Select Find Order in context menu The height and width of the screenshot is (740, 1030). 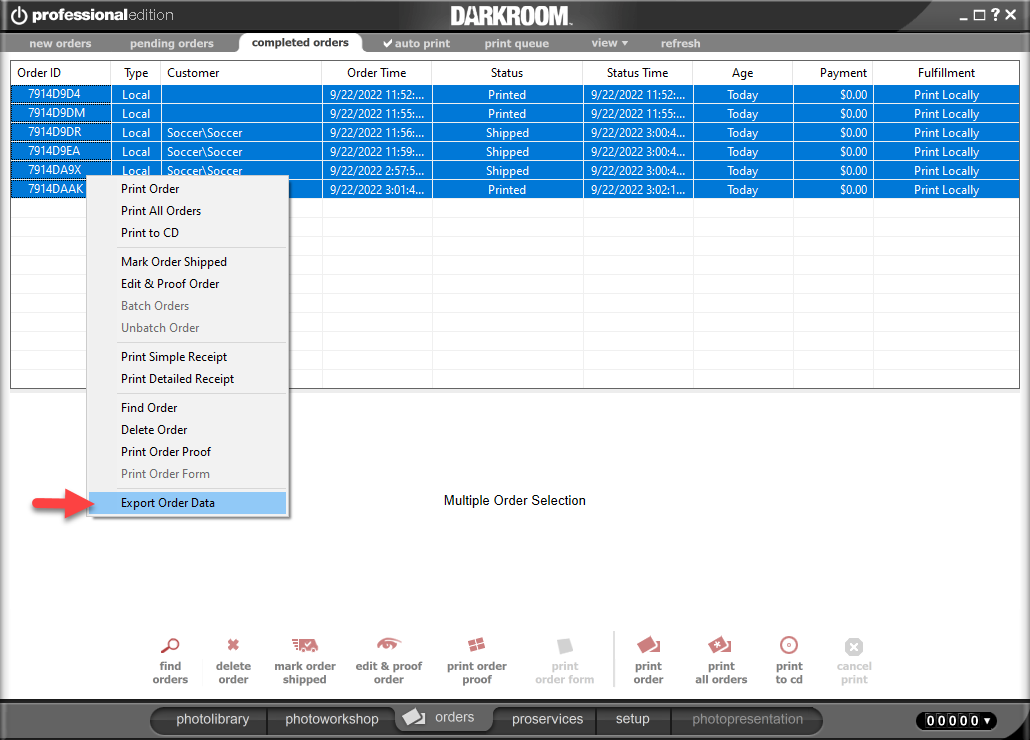[188, 408]
